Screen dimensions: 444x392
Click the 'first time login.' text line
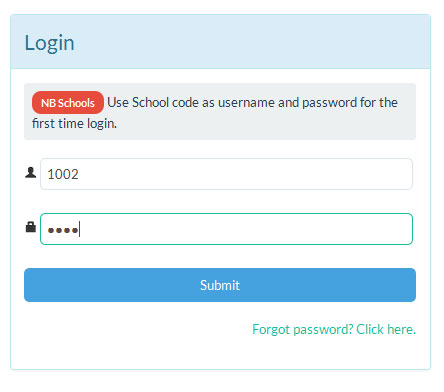coord(74,124)
